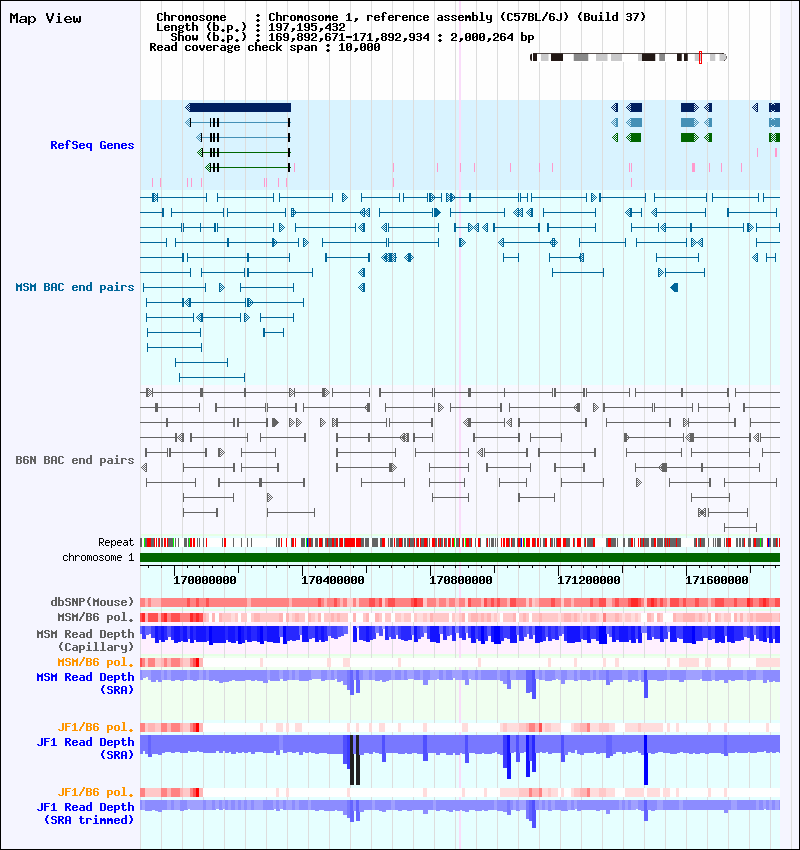
Task: Click the B6N BAC end pairs label
Action: [74, 460]
